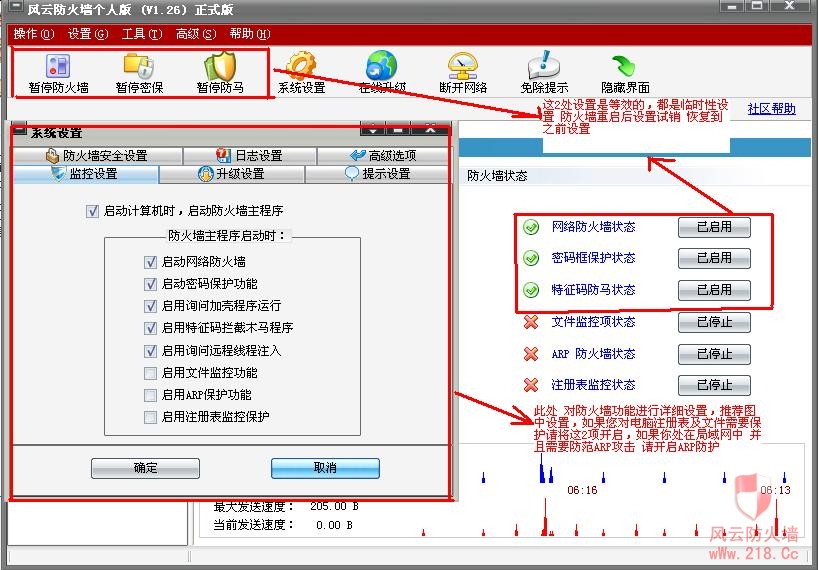Click the 免除提示 speech bubble icon
The width and height of the screenshot is (818, 570).
click(x=544, y=65)
